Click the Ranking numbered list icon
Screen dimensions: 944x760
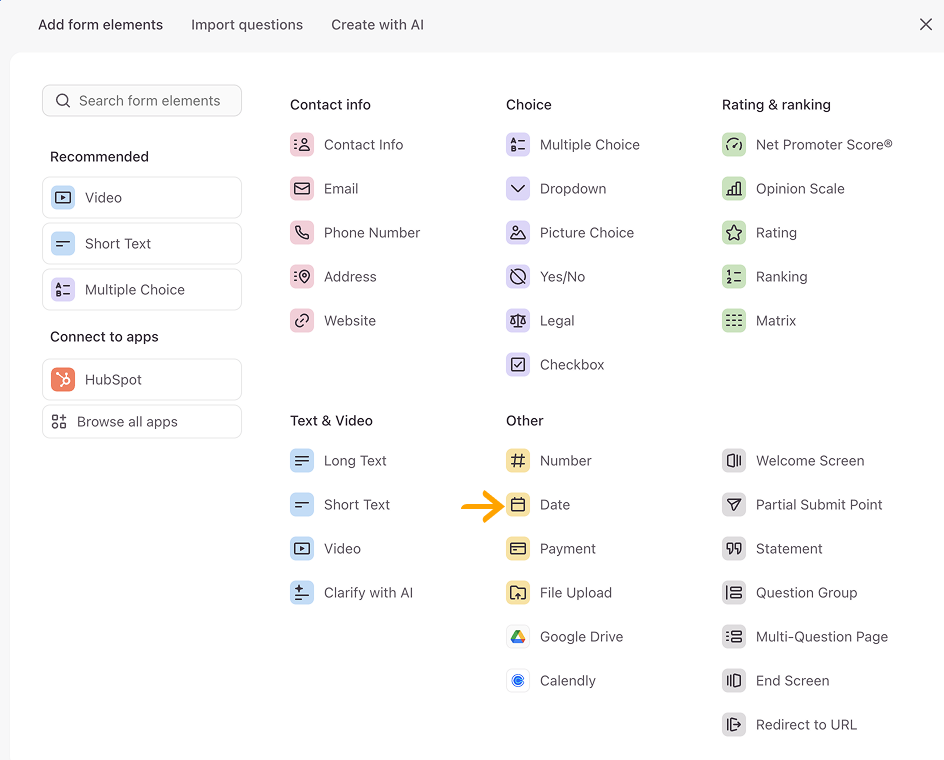(x=734, y=276)
